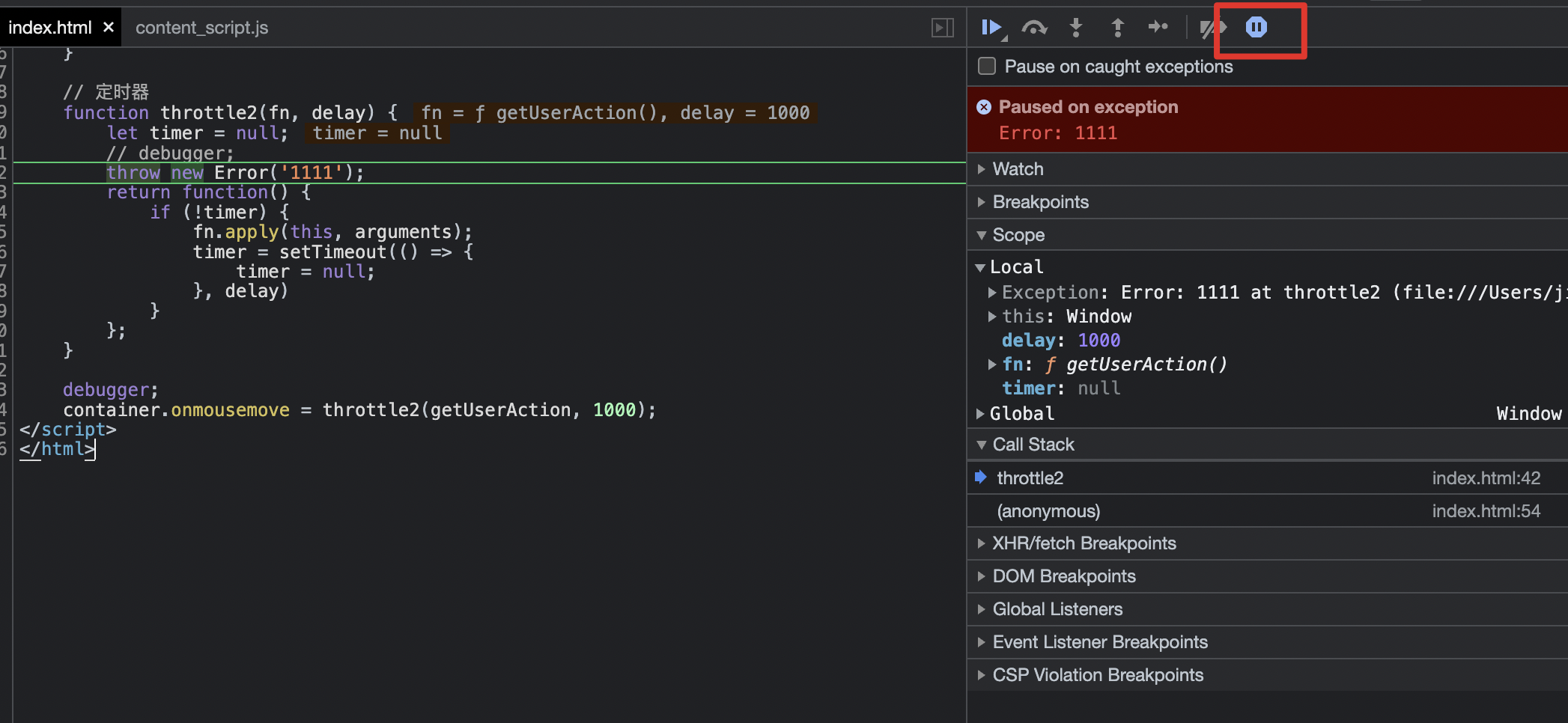The height and width of the screenshot is (723, 1568).
Task: Collapse the Local scope
Action: (x=980, y=267)
